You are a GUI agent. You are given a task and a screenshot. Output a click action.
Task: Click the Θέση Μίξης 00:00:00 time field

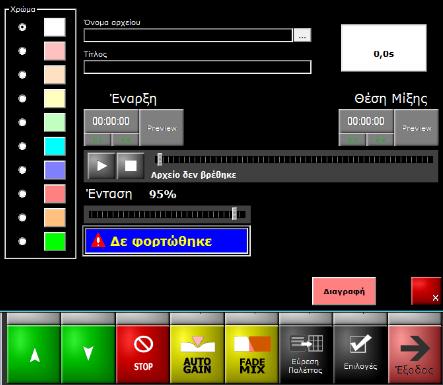pos(366,121)
